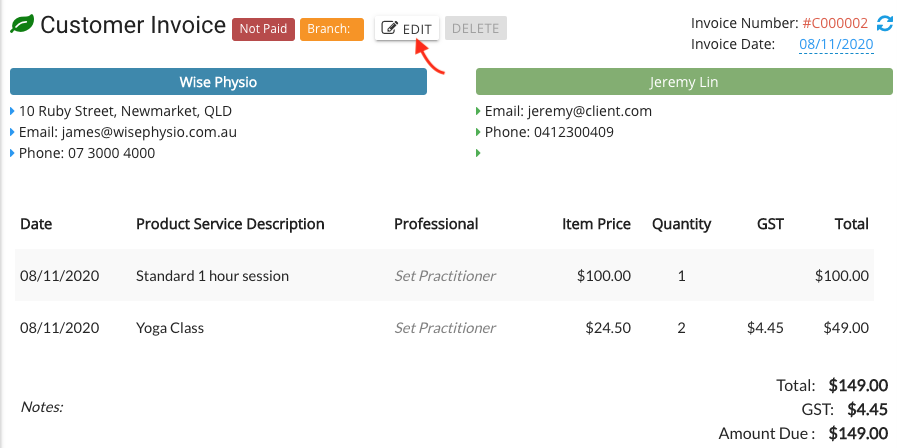Click the pencil icon inside the EDIT button
Image resolution: width=897 pixels, height=448 pixels.
pyautogui.click(x=390, y=28)
